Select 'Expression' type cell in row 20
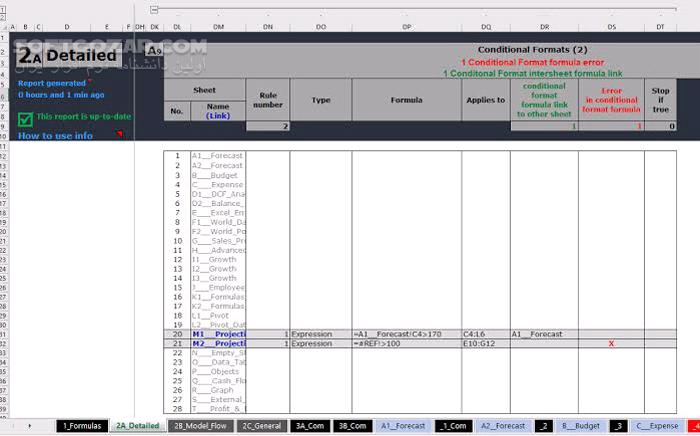The width and height of the screenshot is (700, 436). [321, 334]
